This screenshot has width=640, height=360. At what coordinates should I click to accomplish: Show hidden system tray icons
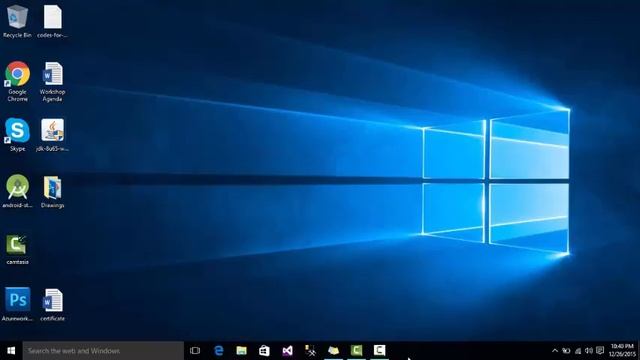[x=555, y=351]
